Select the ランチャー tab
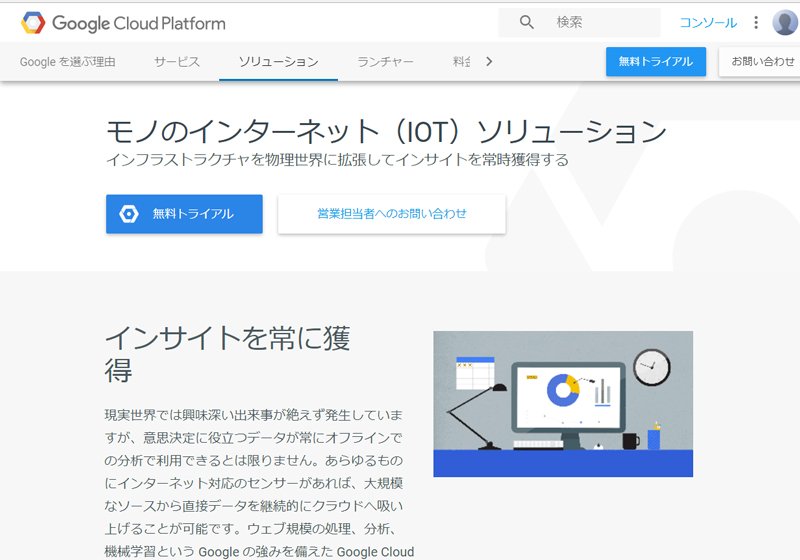The width and height of the screenshot is (800, 560). (x=385, y=62)
